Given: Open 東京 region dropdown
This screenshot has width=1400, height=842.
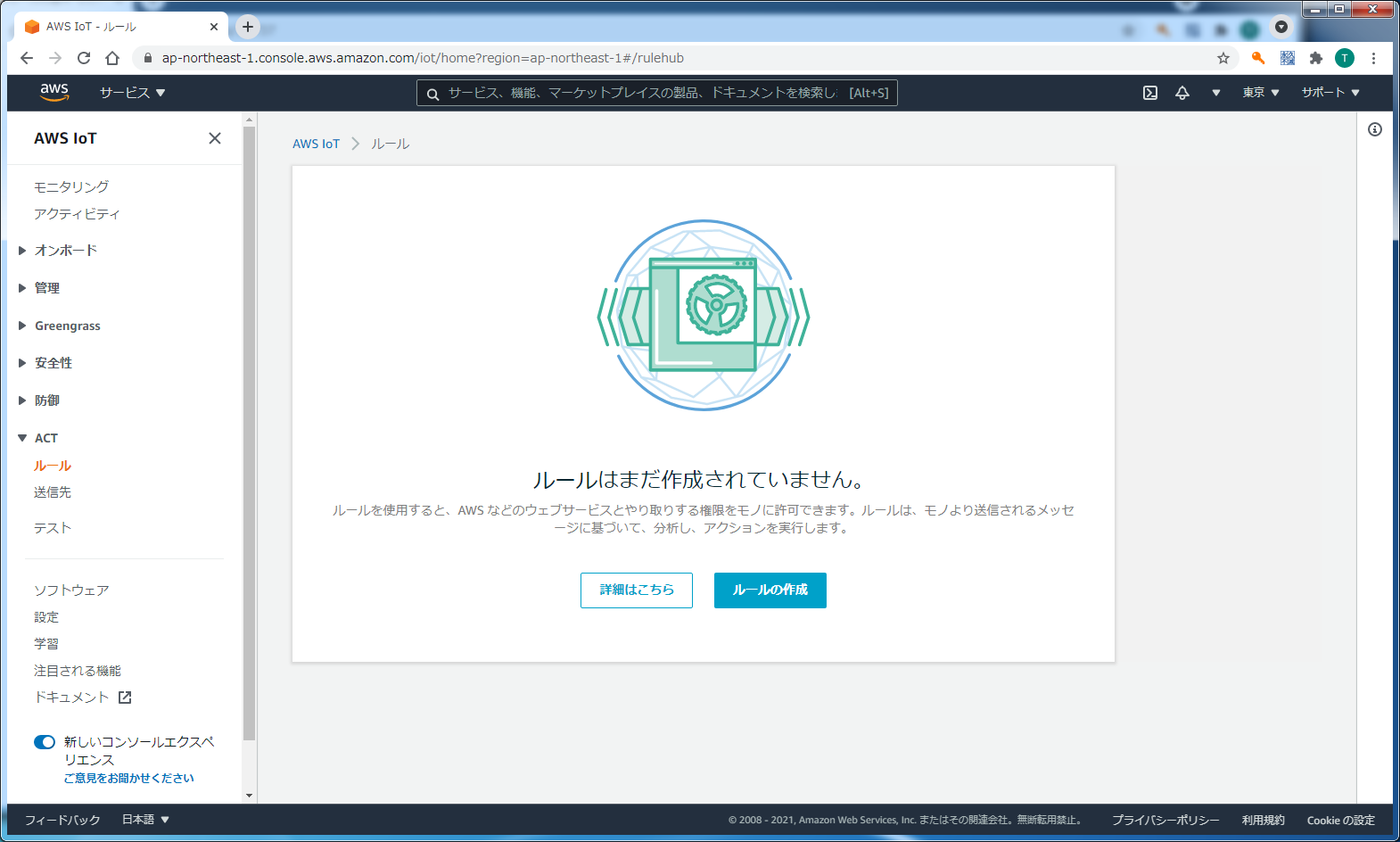Looking at the screenshot, I should click(1261, 93).
